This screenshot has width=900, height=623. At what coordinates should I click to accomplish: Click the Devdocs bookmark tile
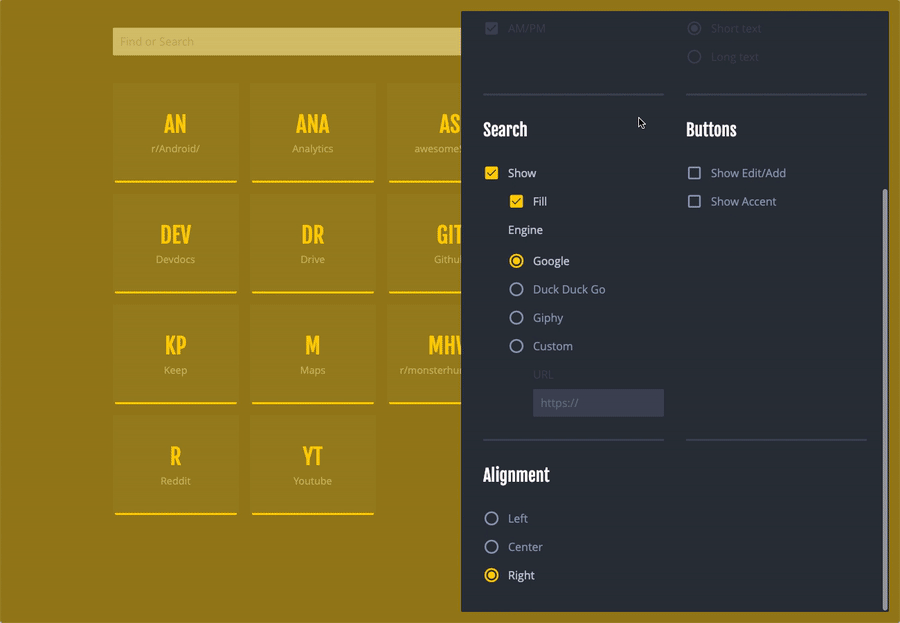[x=175, y=244]
